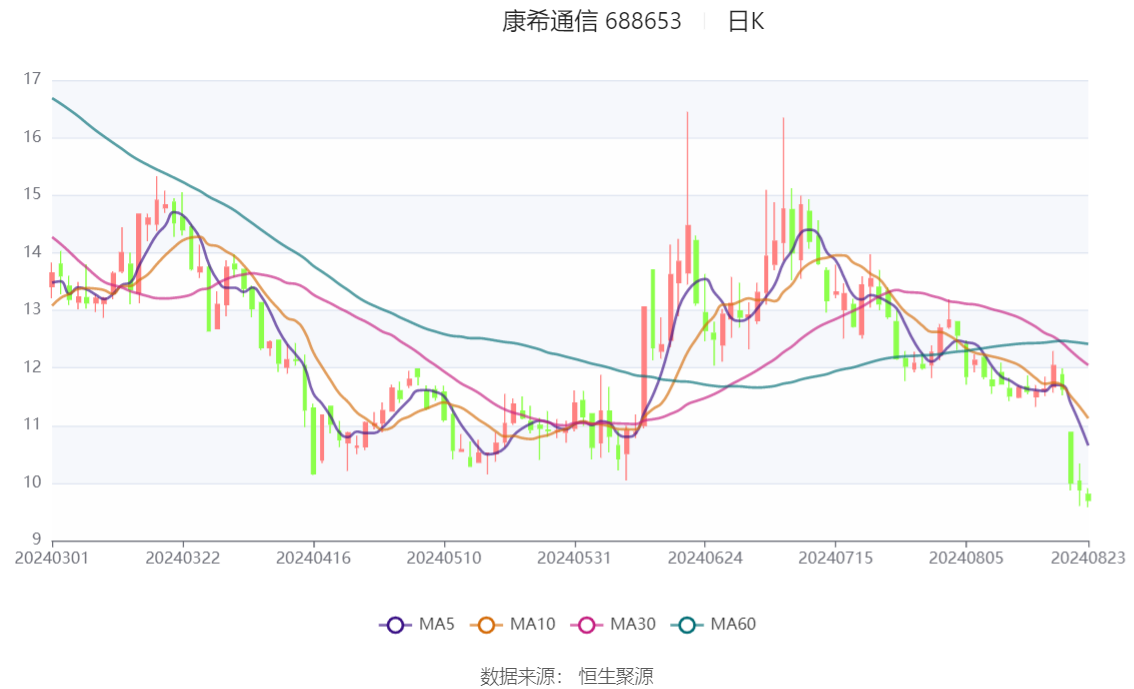
Task: Click the chart title 康希通信 688653
Action: [x=592, y=21]
